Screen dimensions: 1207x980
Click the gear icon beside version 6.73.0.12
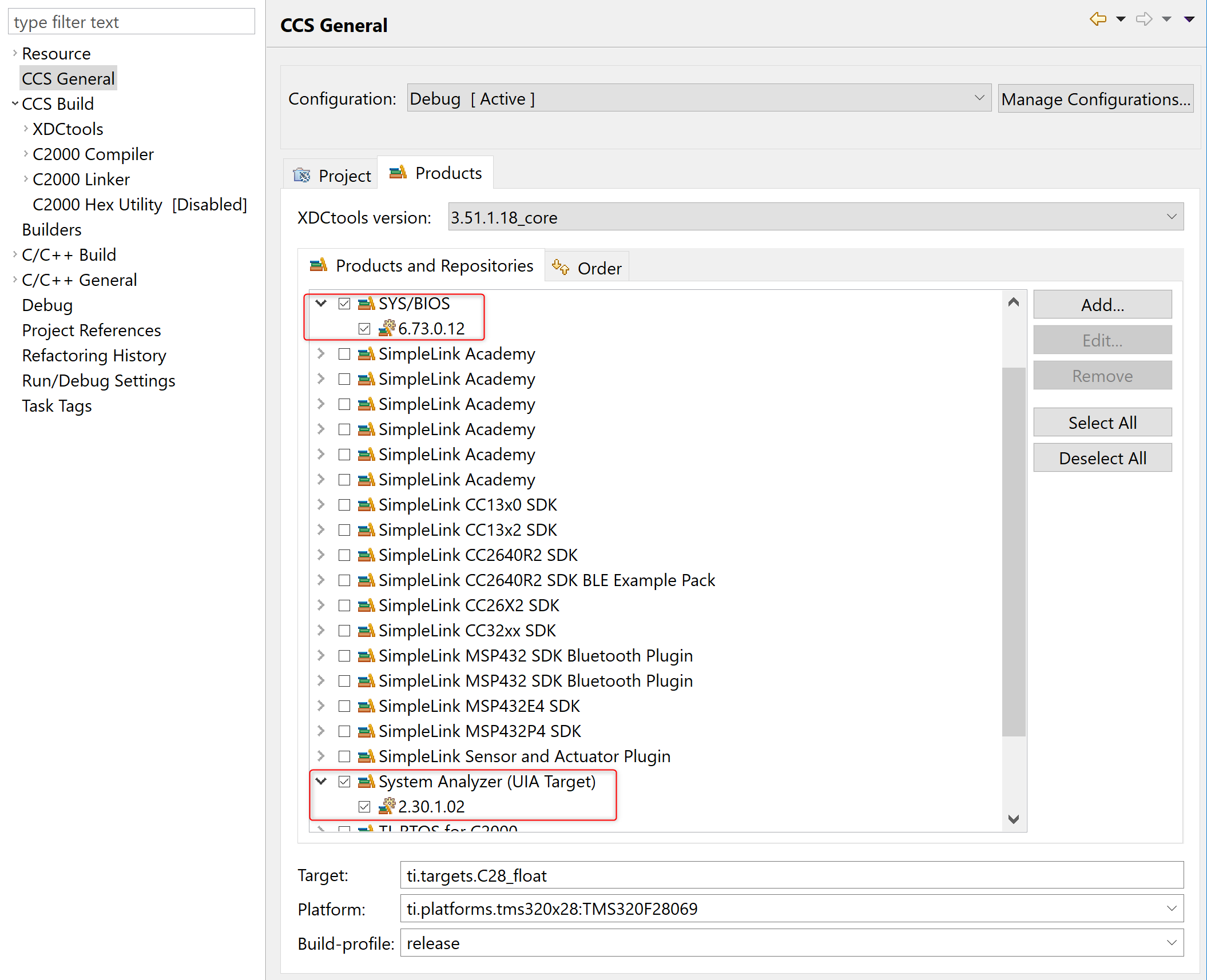click(388, 328)
